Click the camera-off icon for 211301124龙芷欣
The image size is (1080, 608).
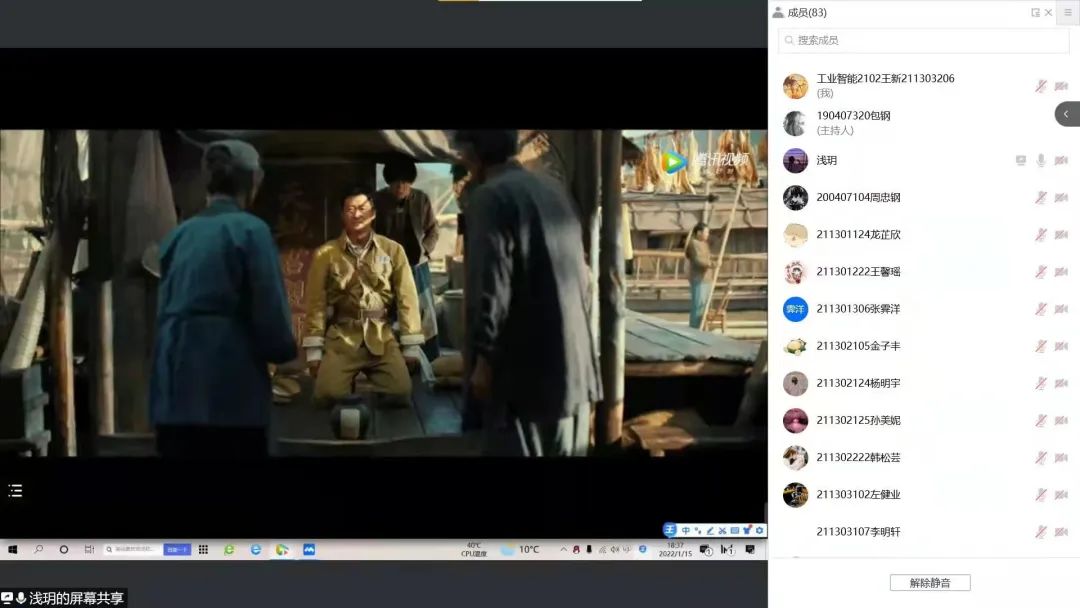[x=1061, y=235]
